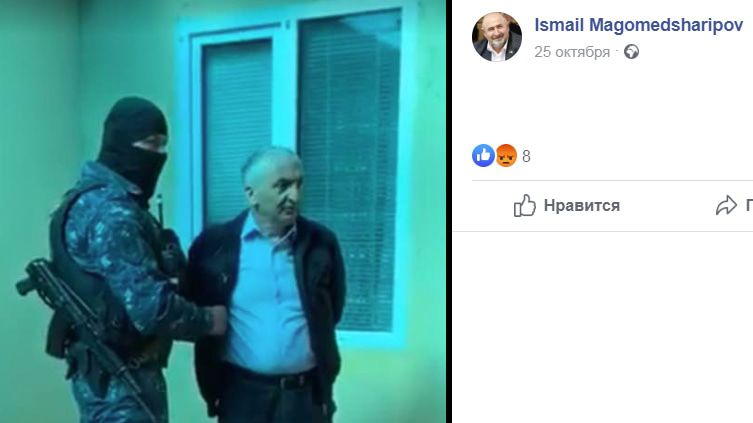Open the post timestamp 25 октября
This screenshot has height=423, width=753.
pos(572,52)
